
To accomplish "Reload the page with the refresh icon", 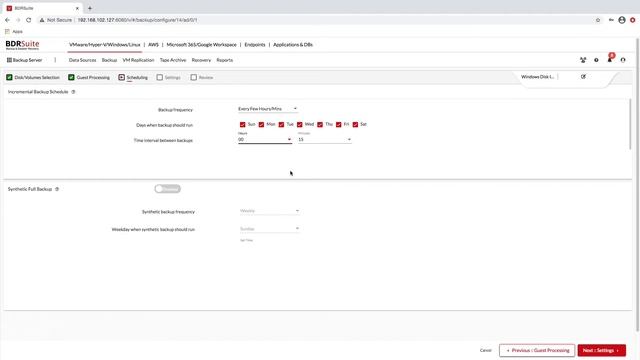I will 29,20.
